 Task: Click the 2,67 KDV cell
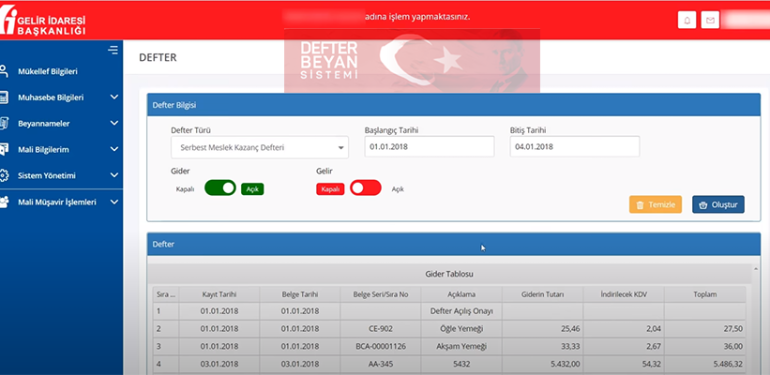(624, 347)
